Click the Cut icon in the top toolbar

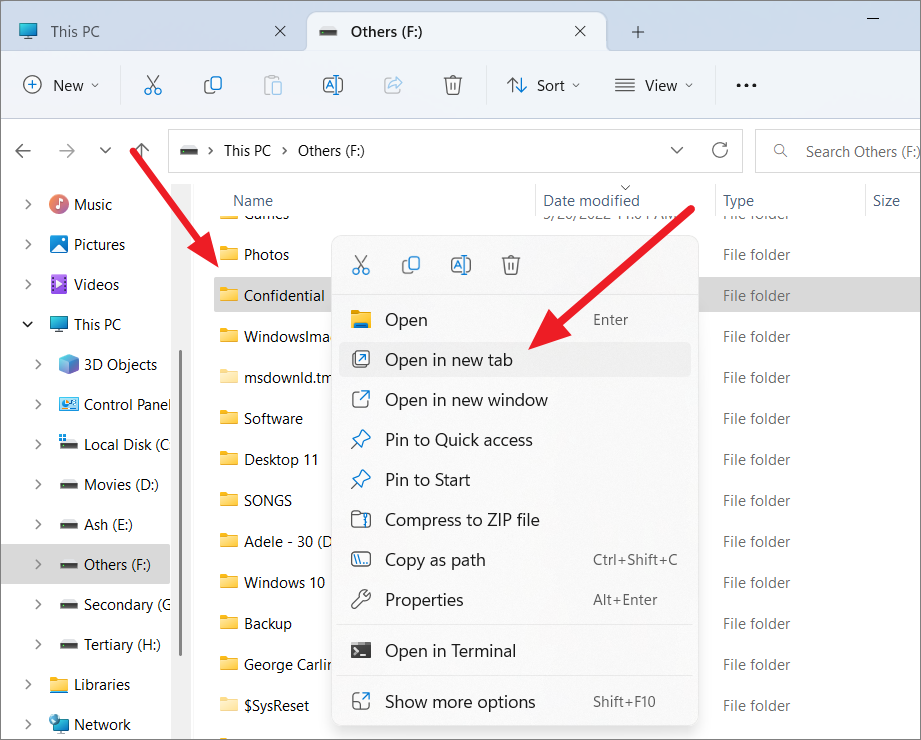153,86
